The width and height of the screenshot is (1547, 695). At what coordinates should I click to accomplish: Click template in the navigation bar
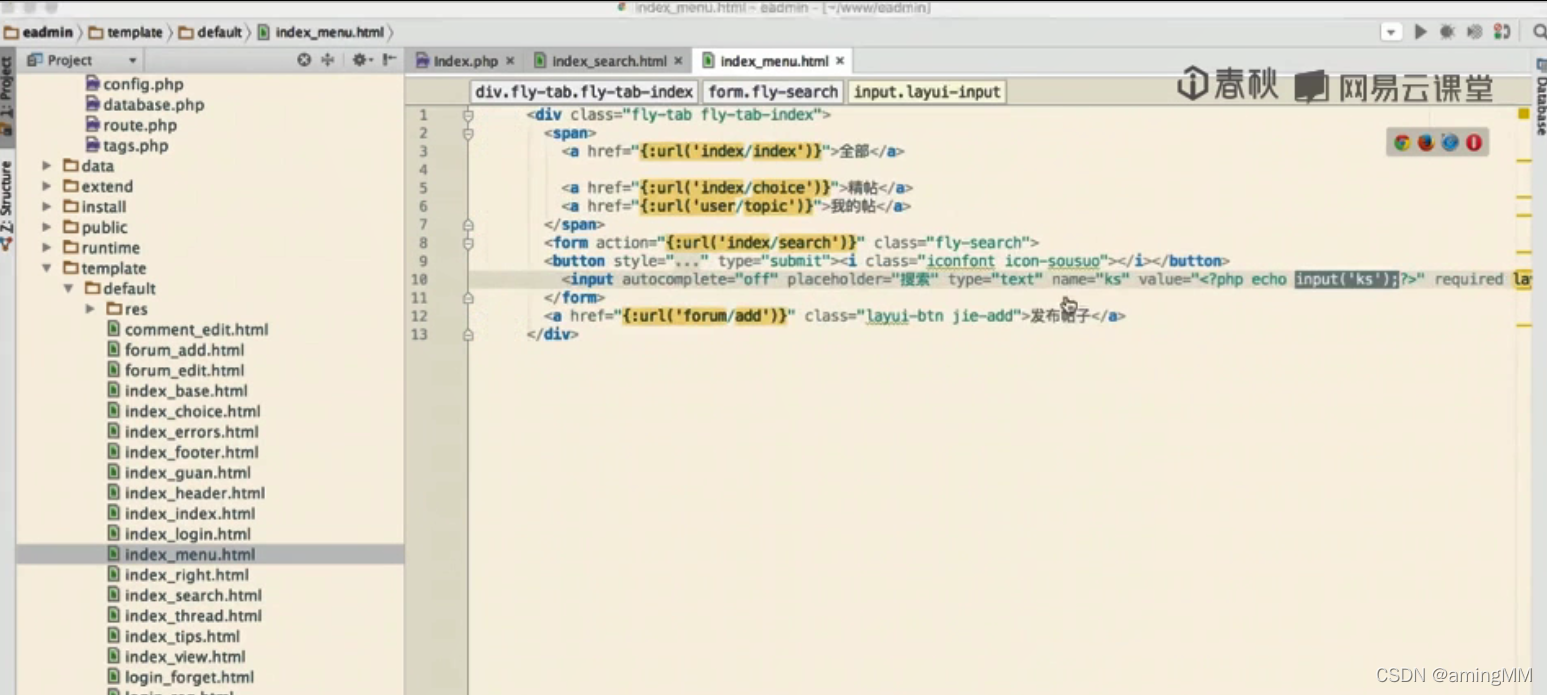pyautogui.click(x=126, y=32)
